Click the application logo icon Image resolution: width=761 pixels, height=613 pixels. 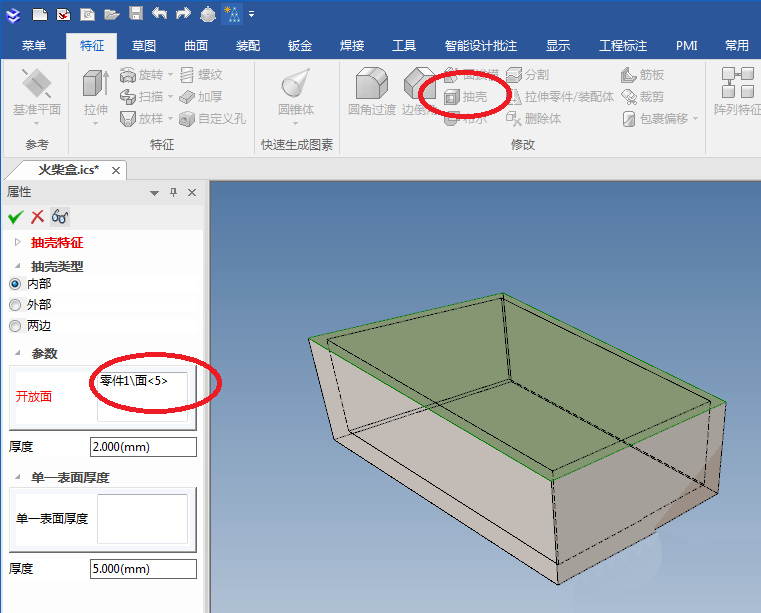tap(14, 15)
